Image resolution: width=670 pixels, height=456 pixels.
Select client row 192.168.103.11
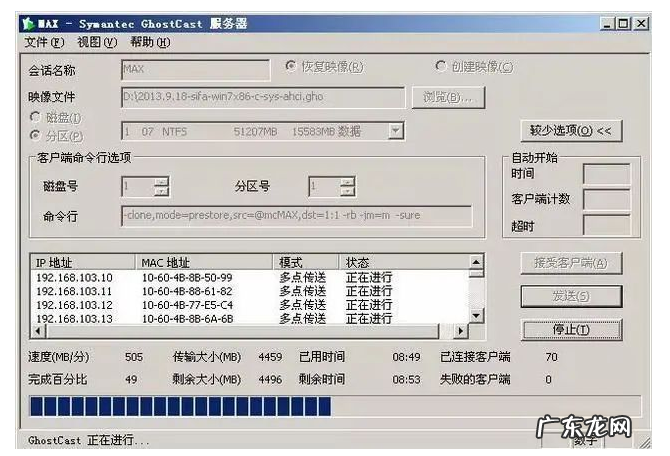point(250,291)
